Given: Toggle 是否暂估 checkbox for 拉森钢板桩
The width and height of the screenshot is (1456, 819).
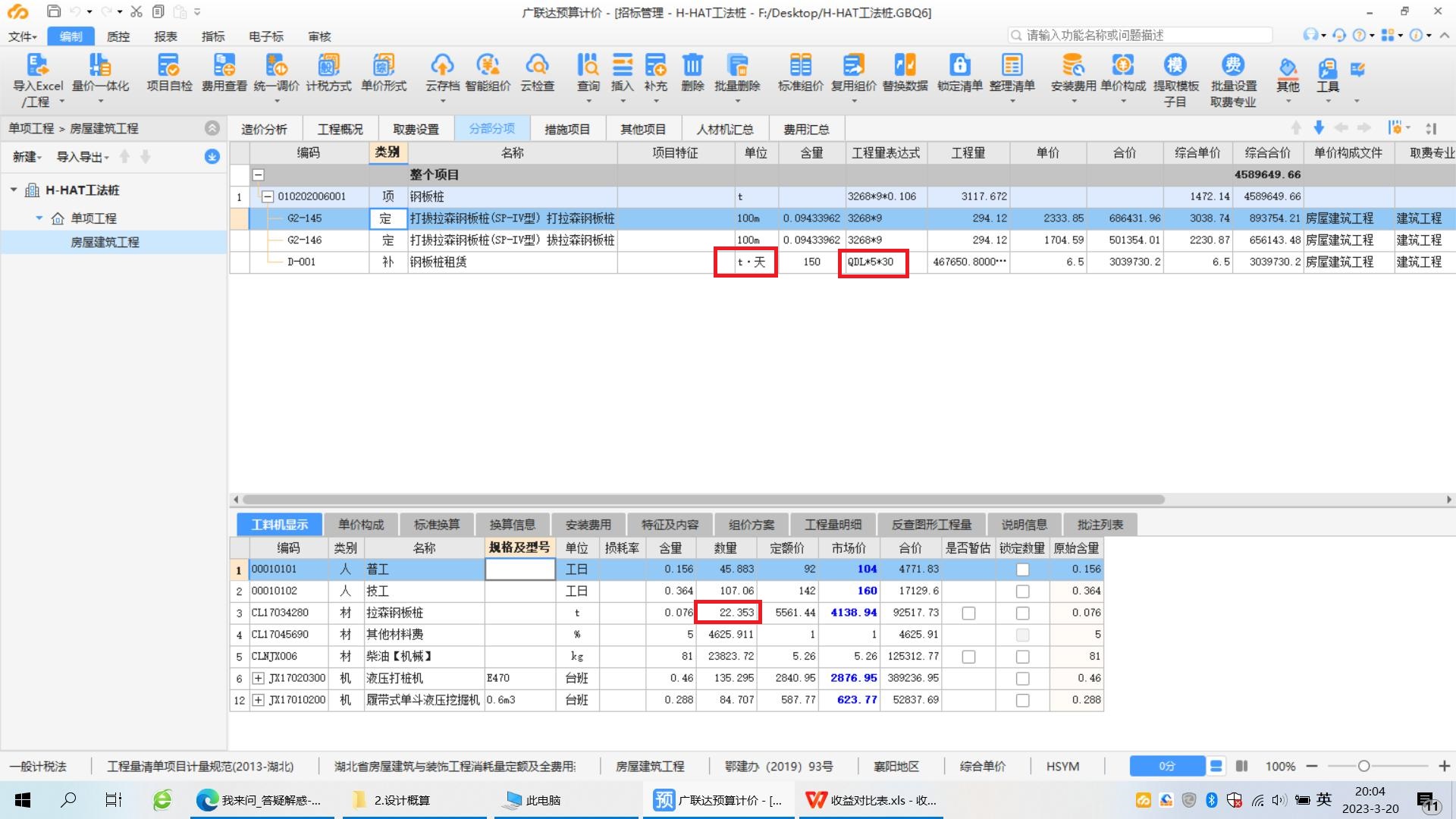Looking at the screenshot, I should point(968,613).
